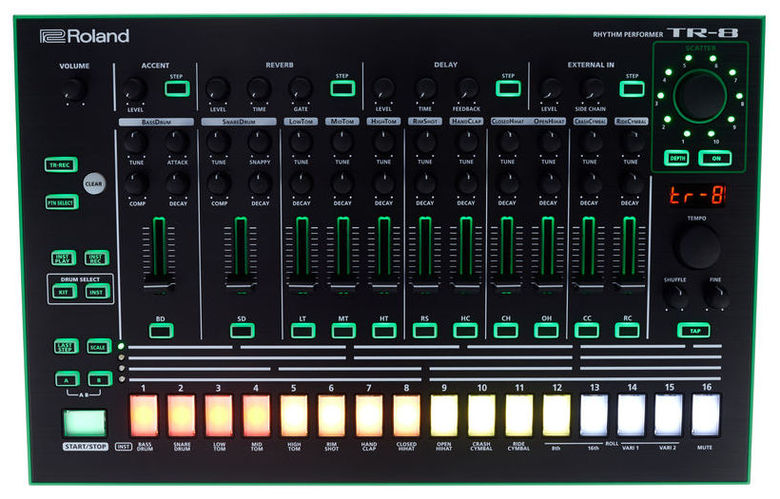Toggle the External In STEP button
Image resolution: width=780 pixels, height=499 pixels.
pos(632,89)
